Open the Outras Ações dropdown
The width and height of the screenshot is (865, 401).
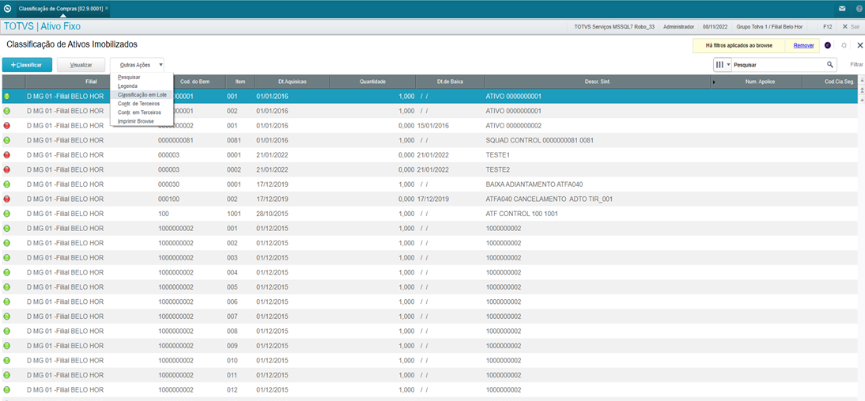pyautogui.click(x=137, y=65)
